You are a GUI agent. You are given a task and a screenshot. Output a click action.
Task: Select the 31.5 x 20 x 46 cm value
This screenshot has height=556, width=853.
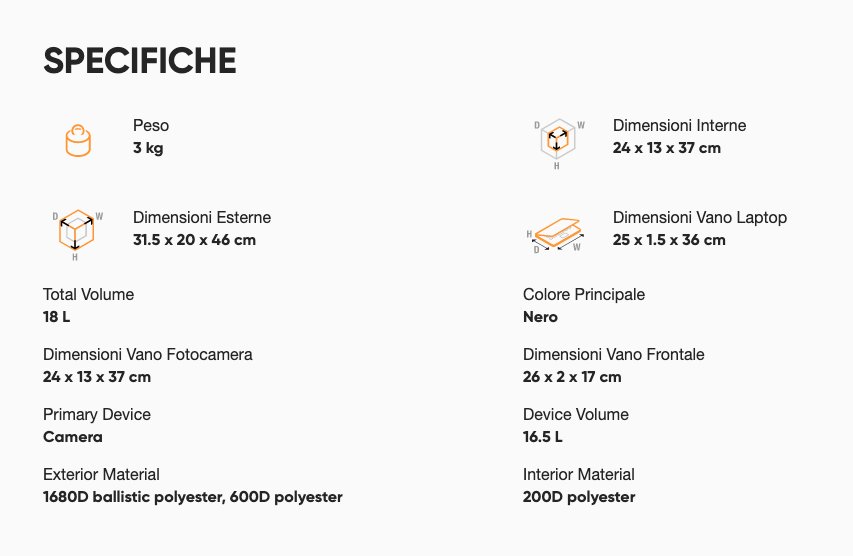point(194,240)
